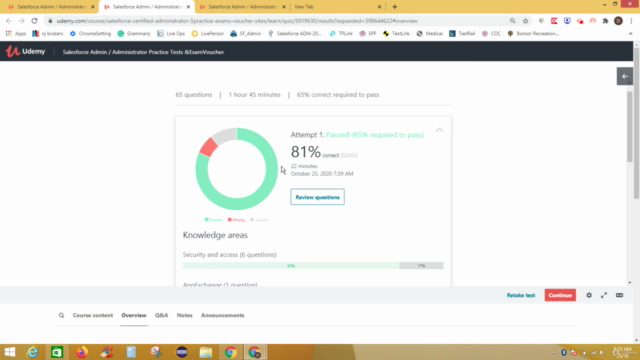
Task: Switch to theatre mode layout icon
Action: 619,295
